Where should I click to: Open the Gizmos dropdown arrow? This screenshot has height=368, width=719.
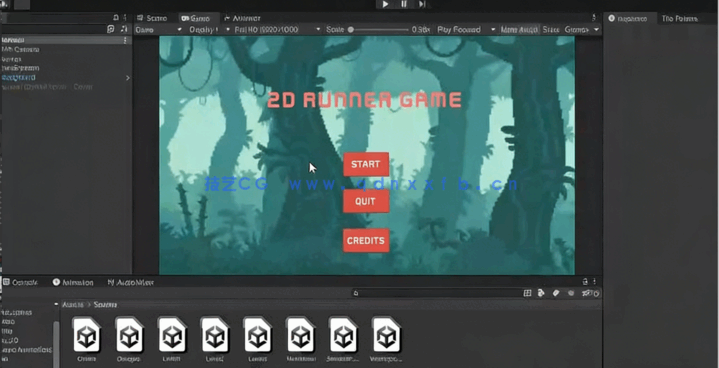coord(596,30)
